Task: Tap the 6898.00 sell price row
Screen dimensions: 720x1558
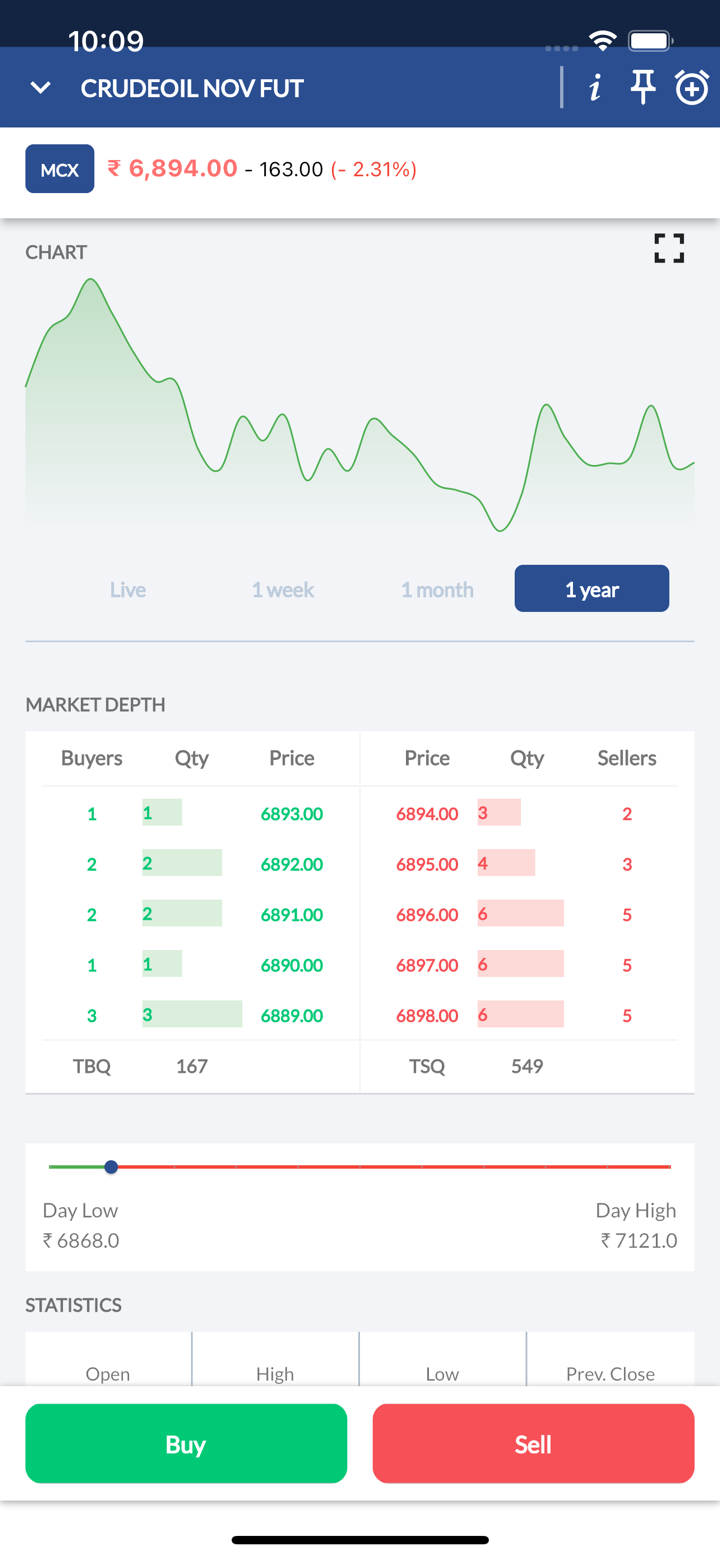Action: pos(427,1016)
